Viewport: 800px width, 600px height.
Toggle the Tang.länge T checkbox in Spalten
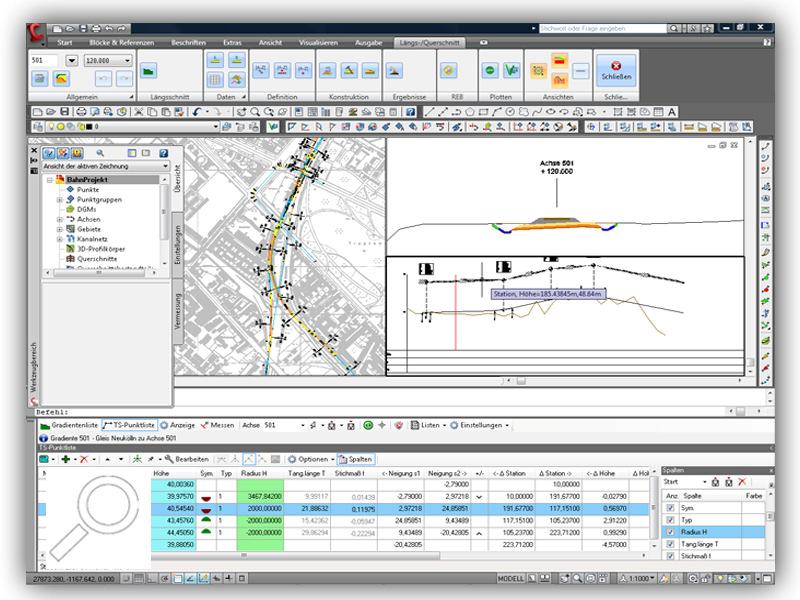coord(670,544)
